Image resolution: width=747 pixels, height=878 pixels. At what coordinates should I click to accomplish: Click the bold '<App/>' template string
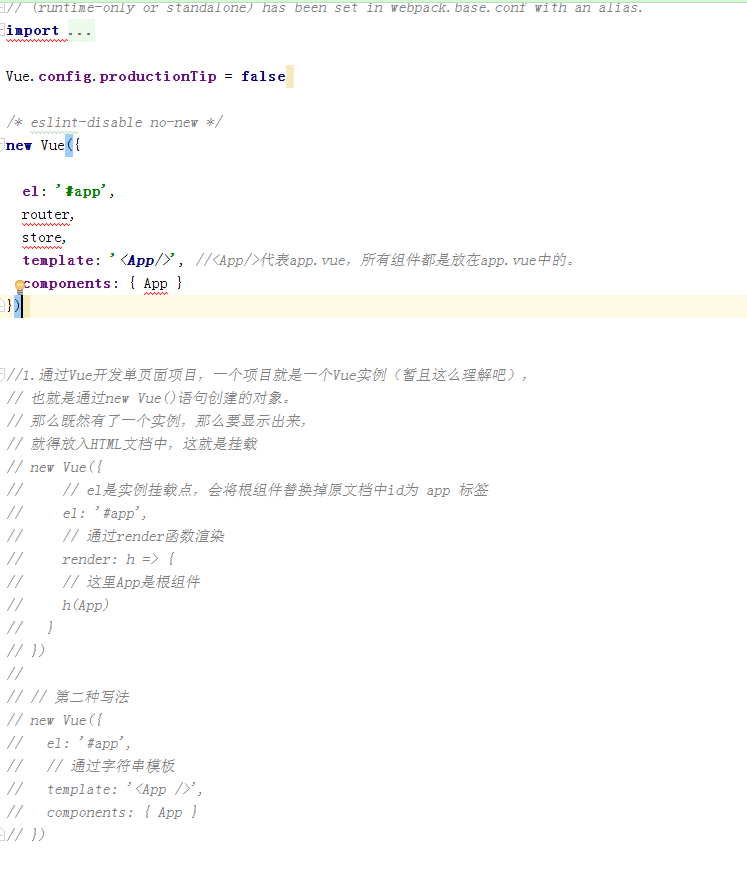(x=147, y=260)
